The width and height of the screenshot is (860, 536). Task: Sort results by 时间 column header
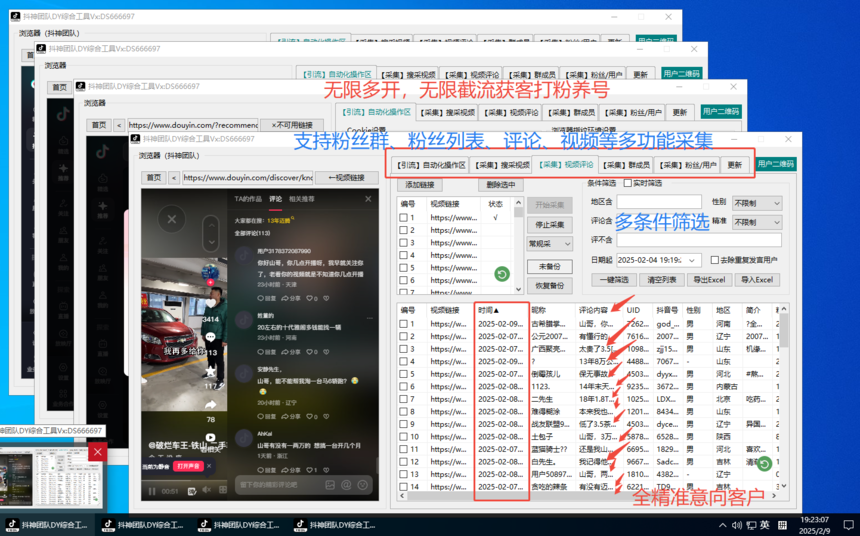point(501,310)
